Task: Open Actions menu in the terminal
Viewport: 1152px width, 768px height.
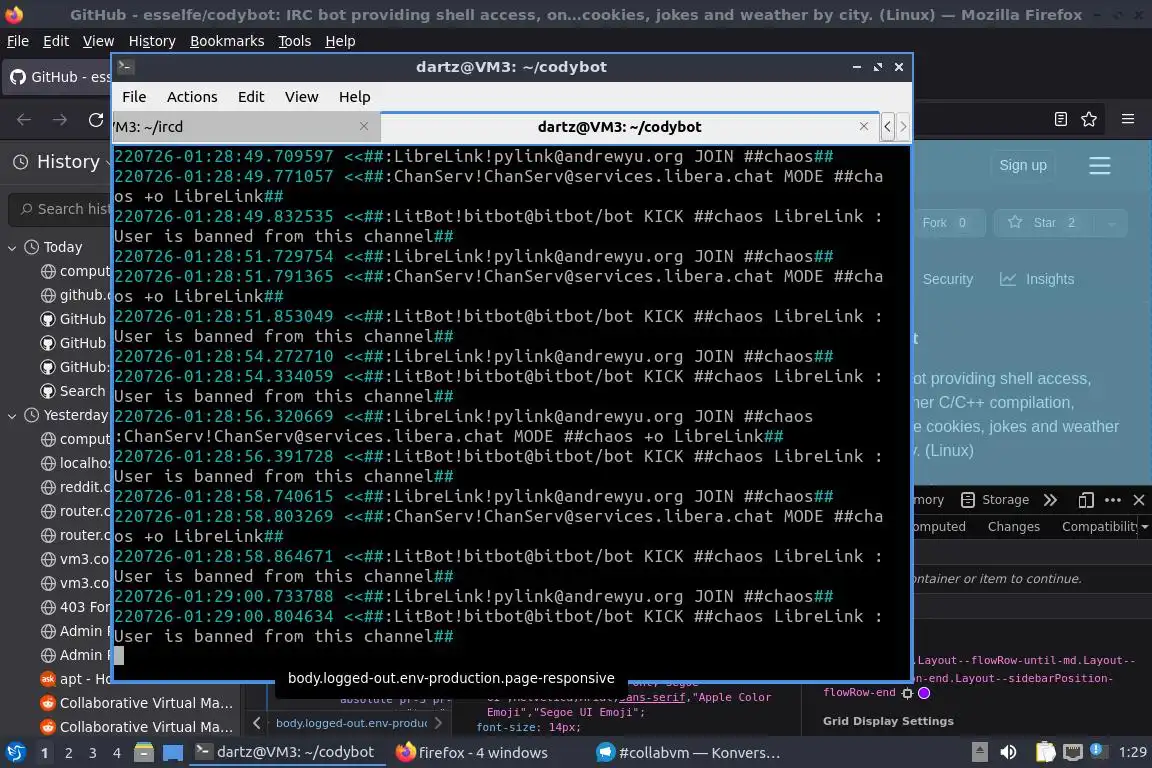Action: point(192,97)
